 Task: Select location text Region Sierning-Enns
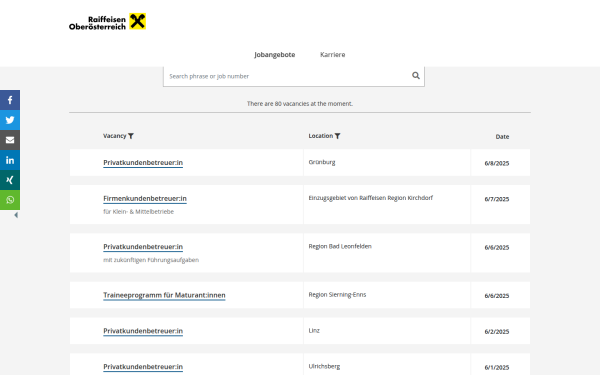click(337, 295)
